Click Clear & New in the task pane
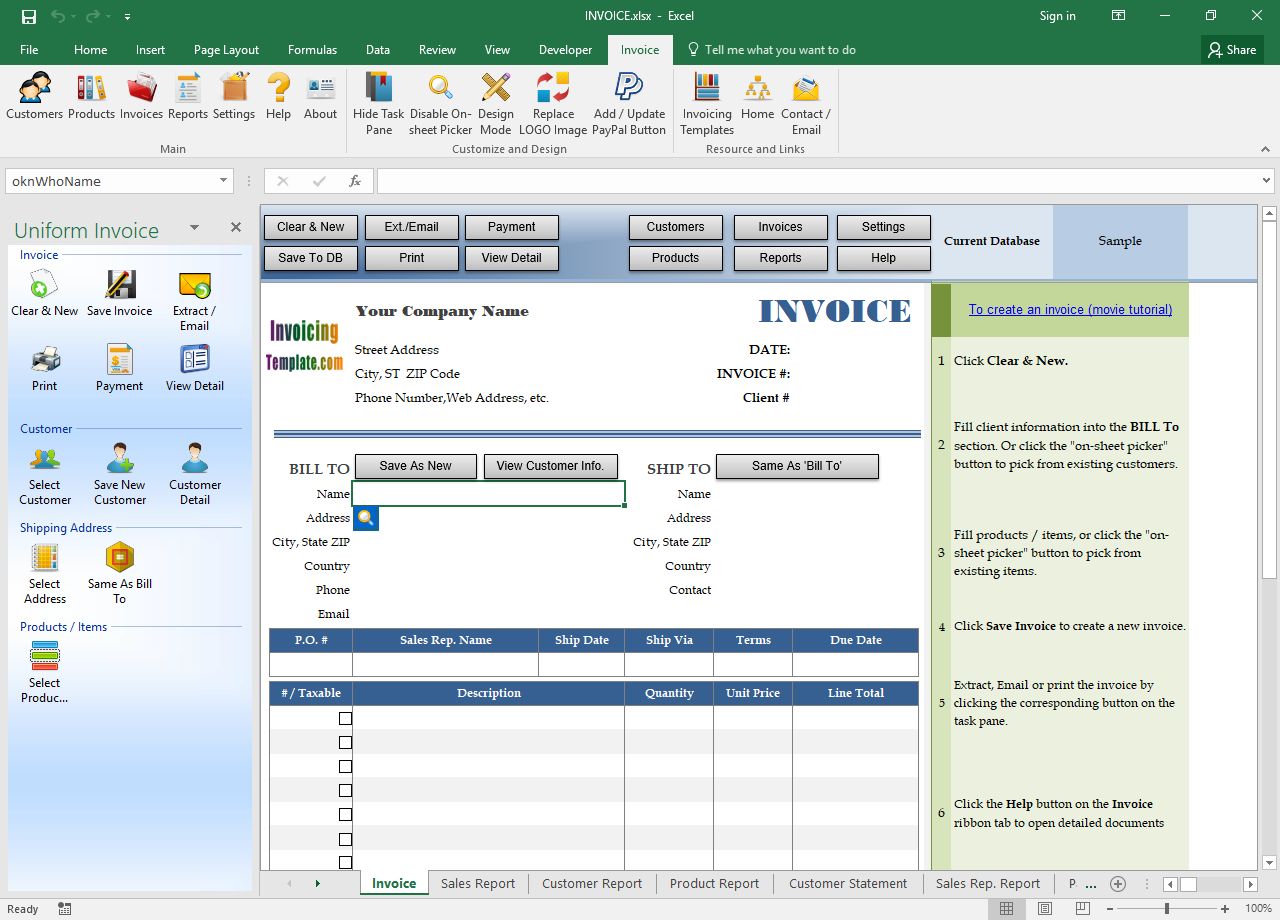The image size is (1280, 920). 44,294
